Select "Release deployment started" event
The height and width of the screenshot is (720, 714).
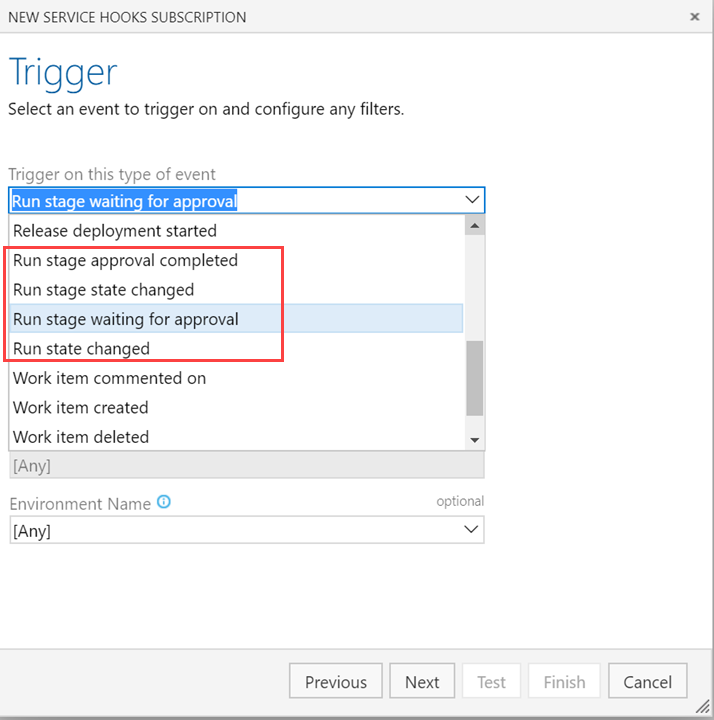pos(115,231)
